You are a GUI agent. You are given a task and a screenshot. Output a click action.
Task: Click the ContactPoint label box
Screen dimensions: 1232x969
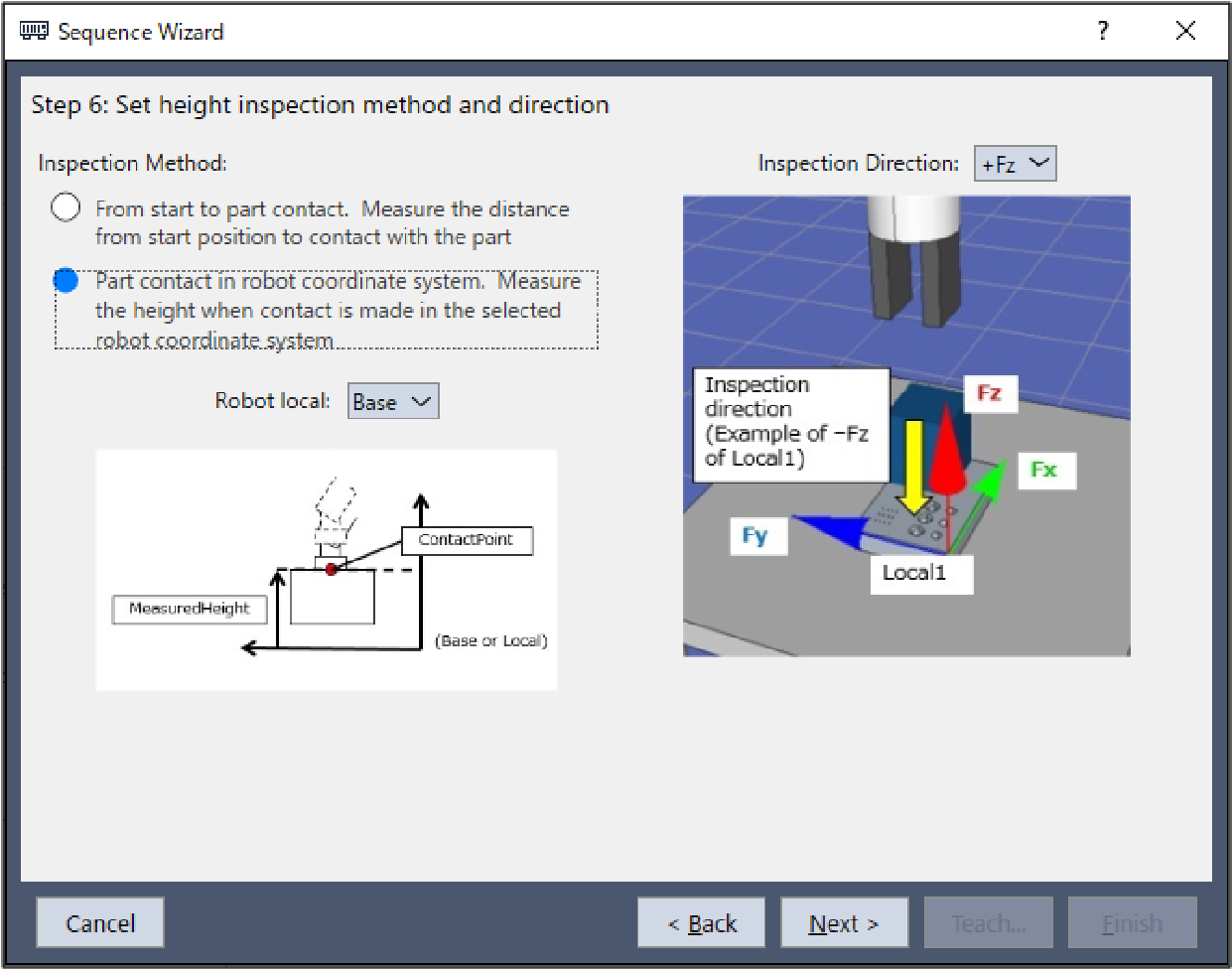coord(466,540)
